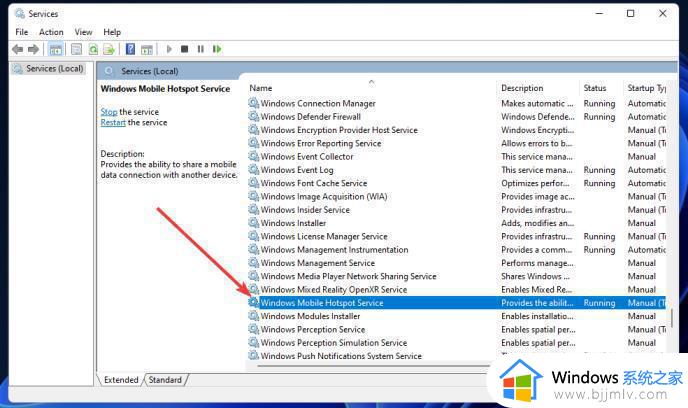
Task: Click gear icon beside Windows Connection Manager
Action: tap(254, 103)
